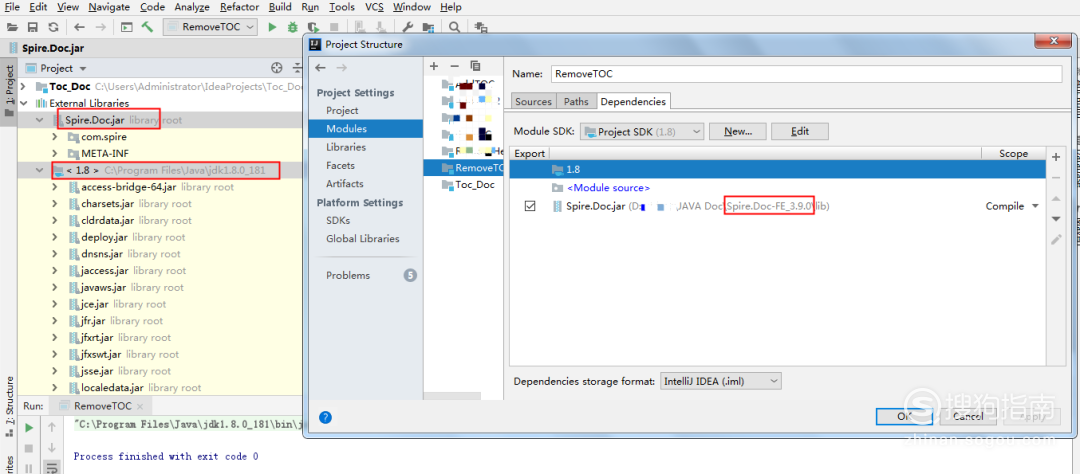Open Global Libraries under Platform Settings

click(362, 238)
